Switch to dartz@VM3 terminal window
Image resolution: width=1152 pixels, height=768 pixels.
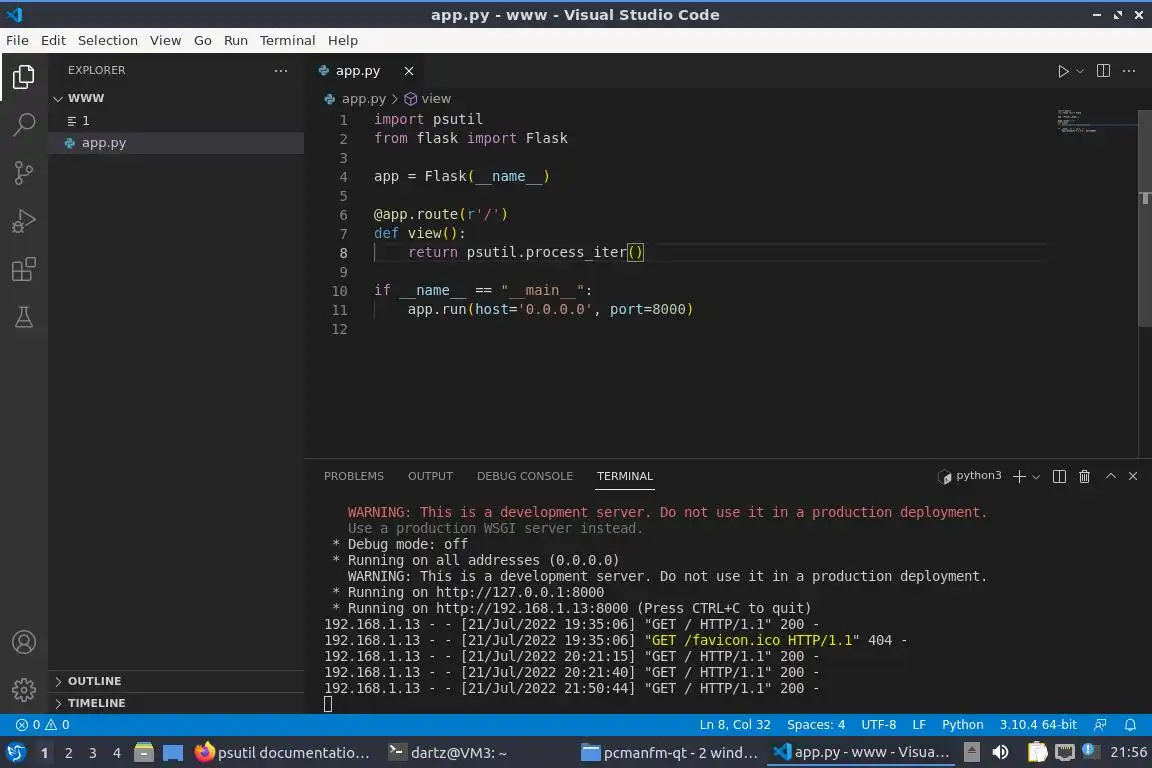pyautogui.click(x=447, y=753)
